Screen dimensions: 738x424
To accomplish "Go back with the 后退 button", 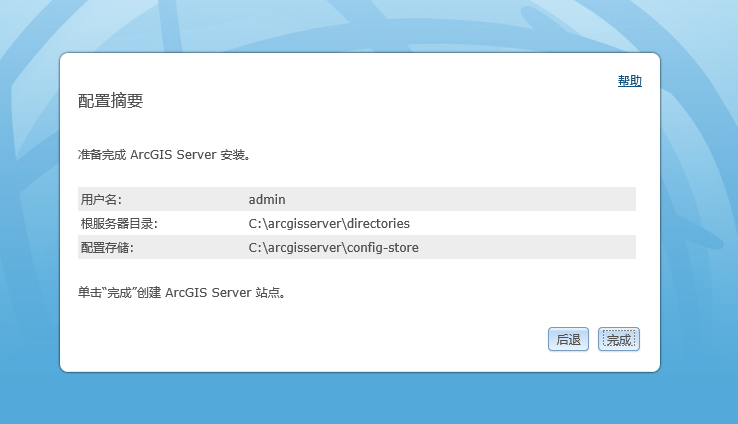I will pos(568,339).
